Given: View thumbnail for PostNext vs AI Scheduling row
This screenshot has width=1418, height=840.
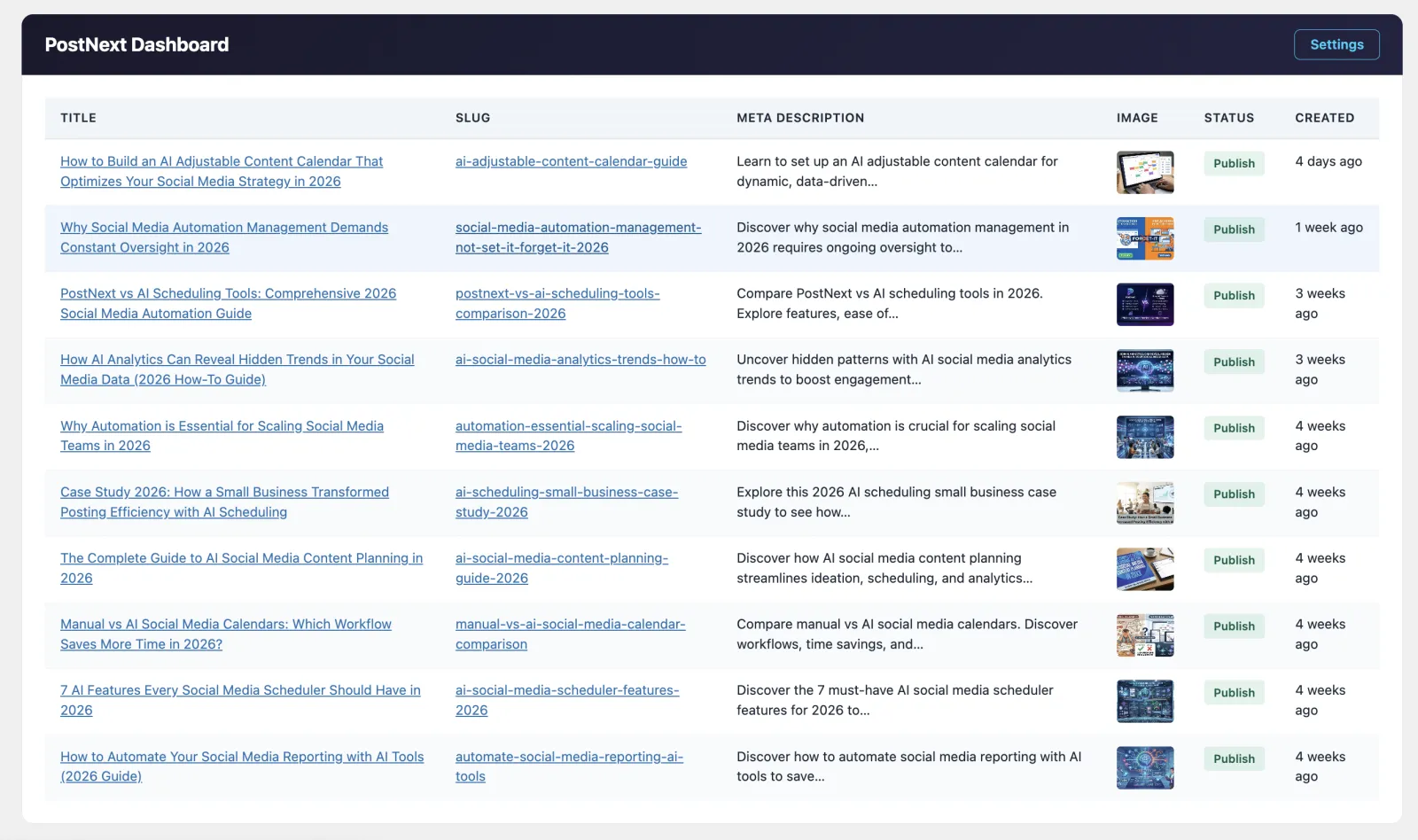Looking at the screenshot, I should tap(1145, 304).
